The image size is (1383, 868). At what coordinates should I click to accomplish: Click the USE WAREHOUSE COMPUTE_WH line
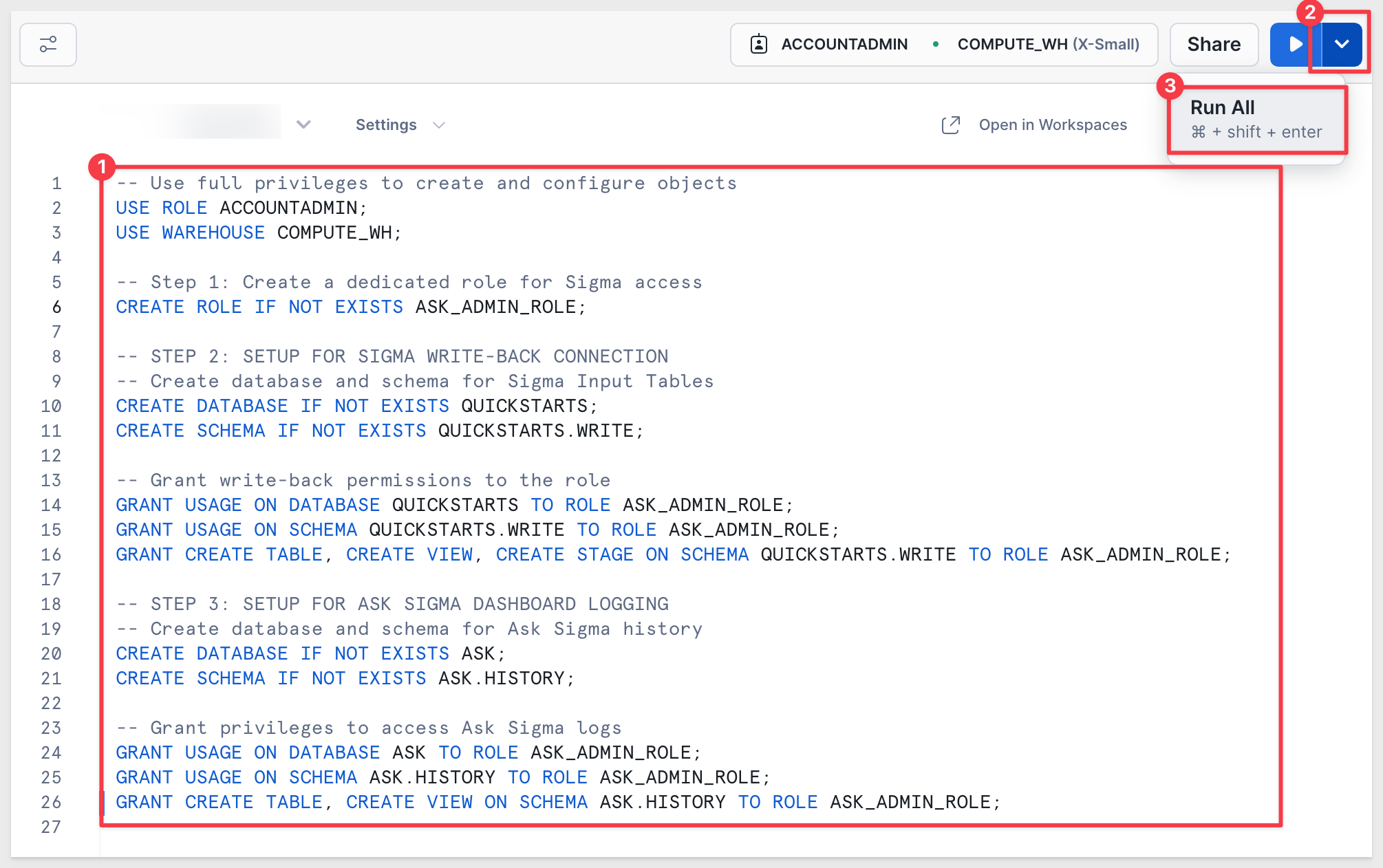(259, 232)
